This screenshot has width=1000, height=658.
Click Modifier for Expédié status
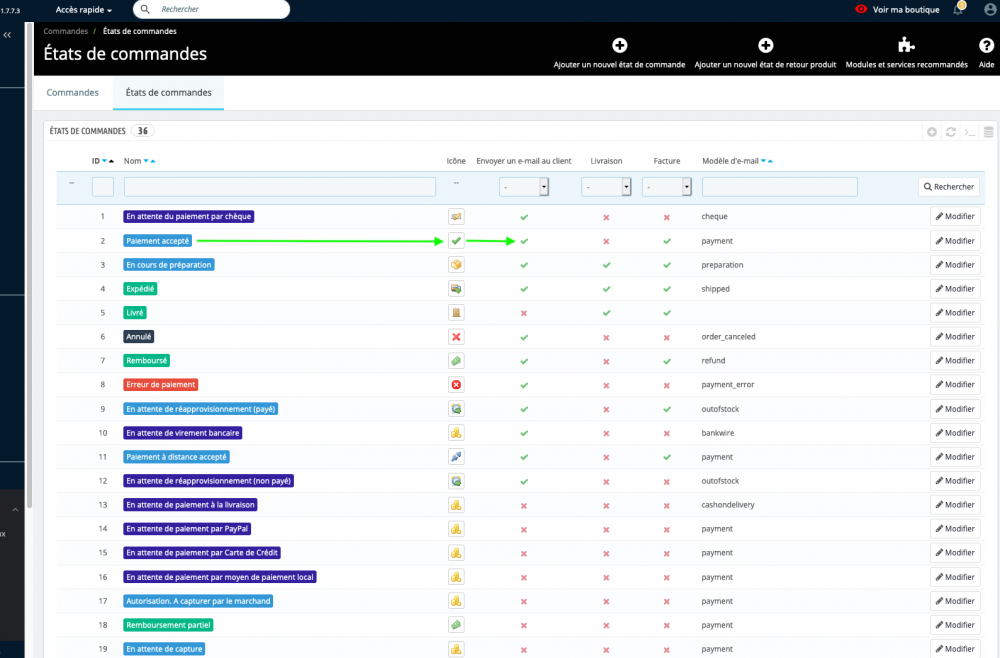(955, 289)
